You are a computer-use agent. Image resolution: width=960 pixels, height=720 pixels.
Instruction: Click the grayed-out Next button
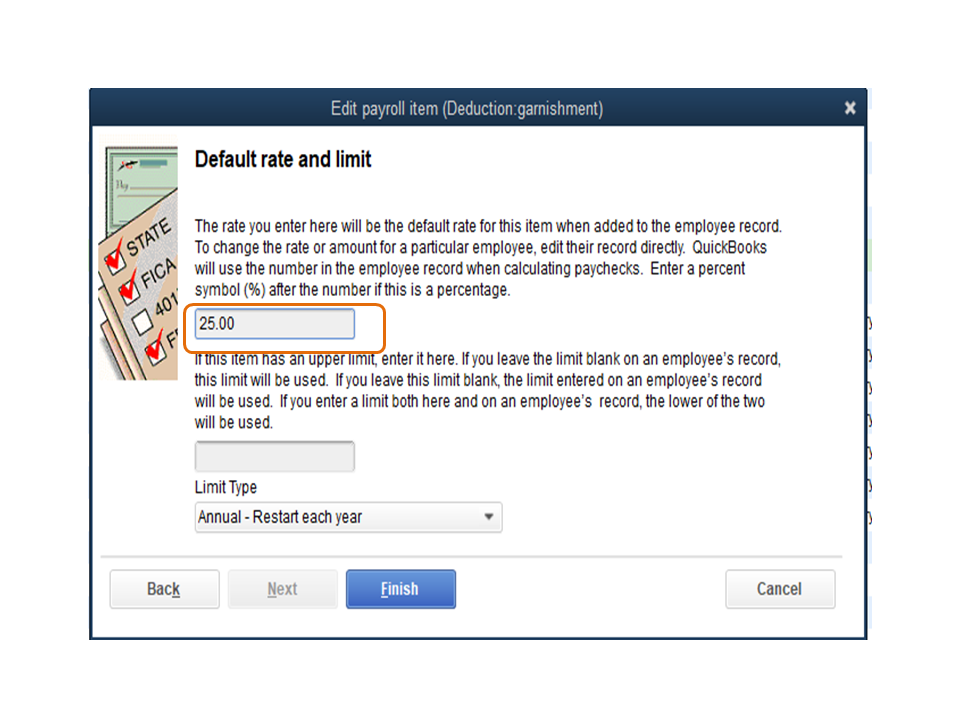[282, 589]
